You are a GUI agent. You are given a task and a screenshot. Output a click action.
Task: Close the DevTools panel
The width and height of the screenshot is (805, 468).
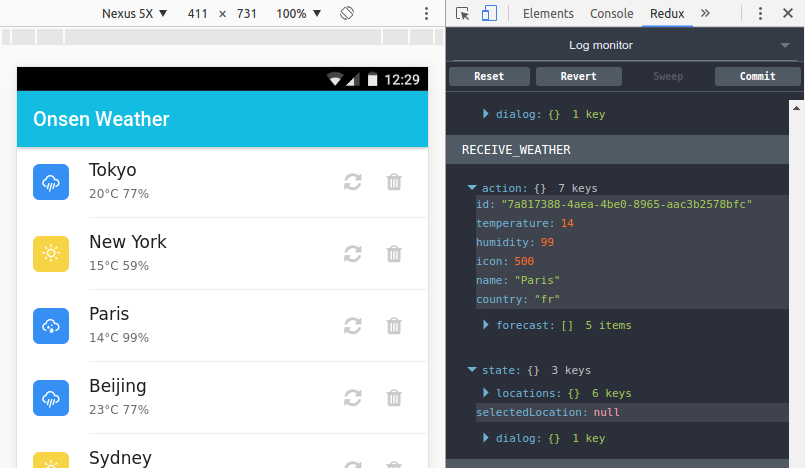(x=788, y=13)
